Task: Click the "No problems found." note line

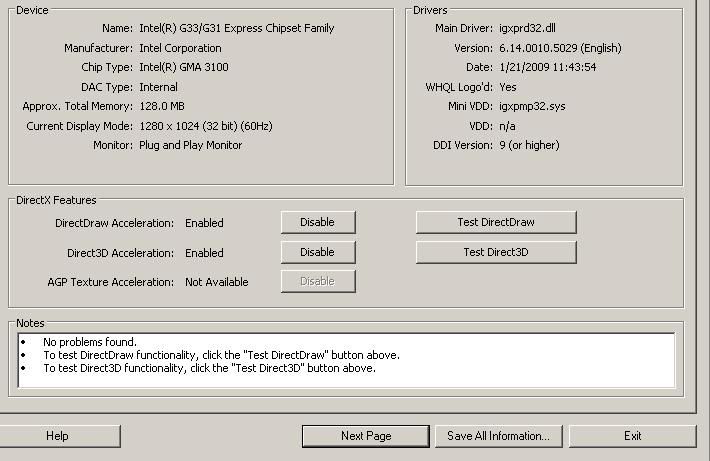Action: [90, 342]
